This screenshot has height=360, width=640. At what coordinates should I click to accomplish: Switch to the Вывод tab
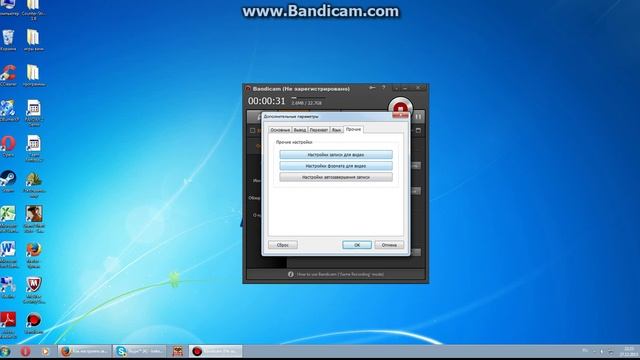click(x=300, y=130)
